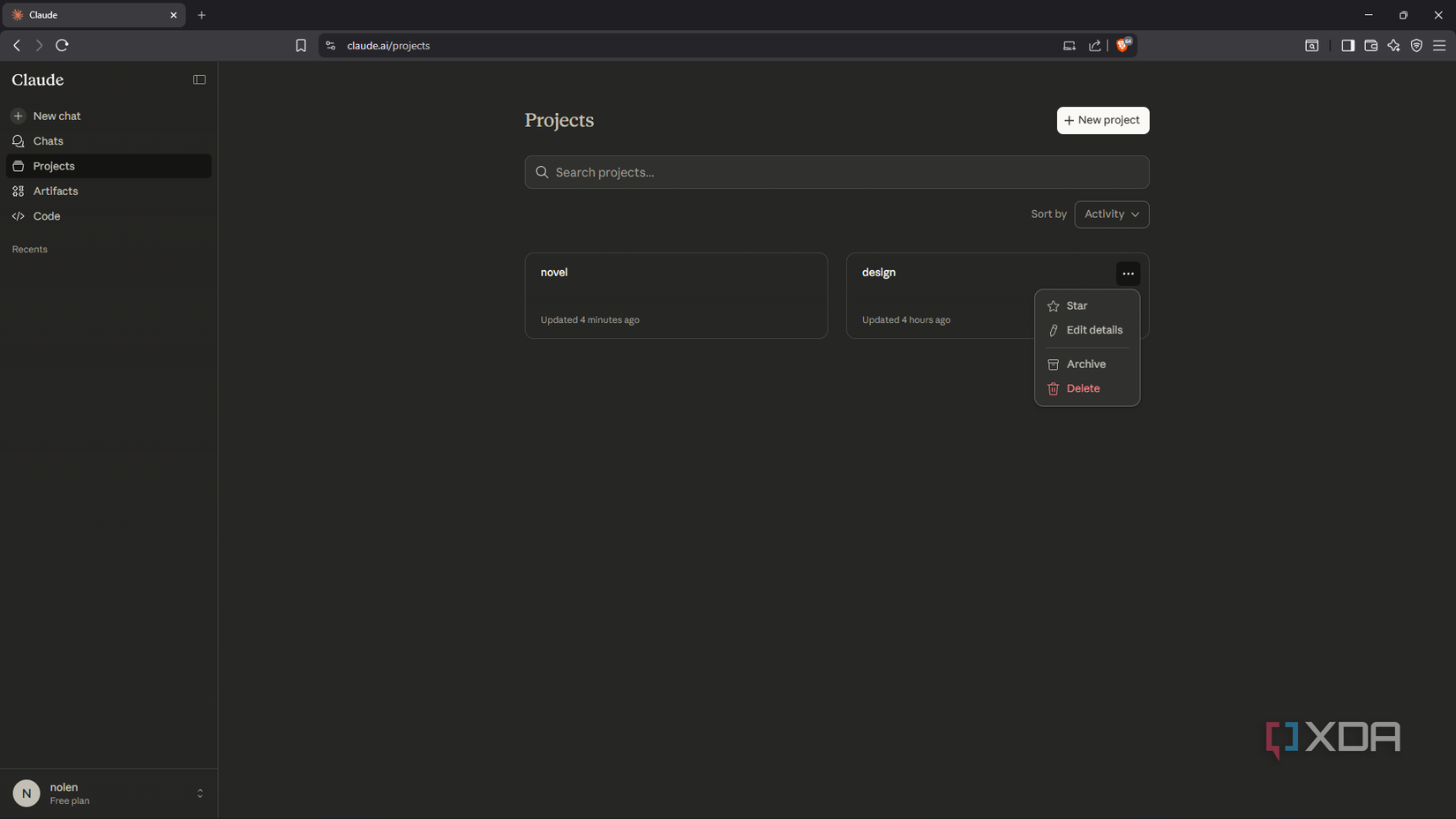Viewport: 1456px width, 819px height.
Task: Start a New chat from sidebar
Action: [x=109, y=116]
